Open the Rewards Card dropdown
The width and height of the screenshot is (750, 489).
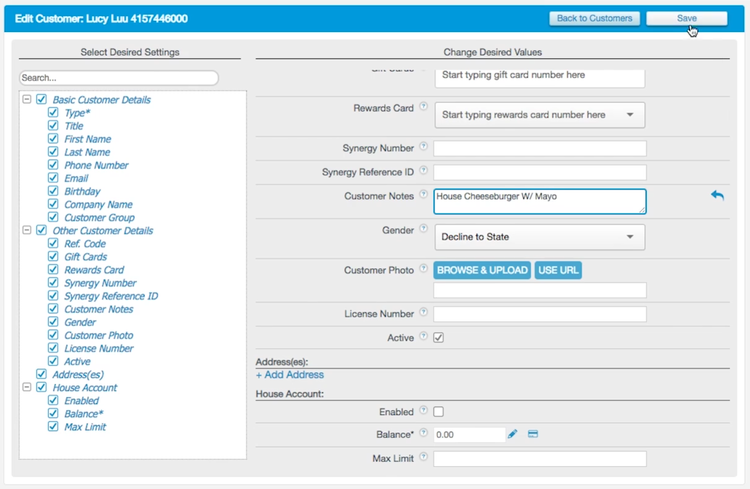[x=540, y=115]
